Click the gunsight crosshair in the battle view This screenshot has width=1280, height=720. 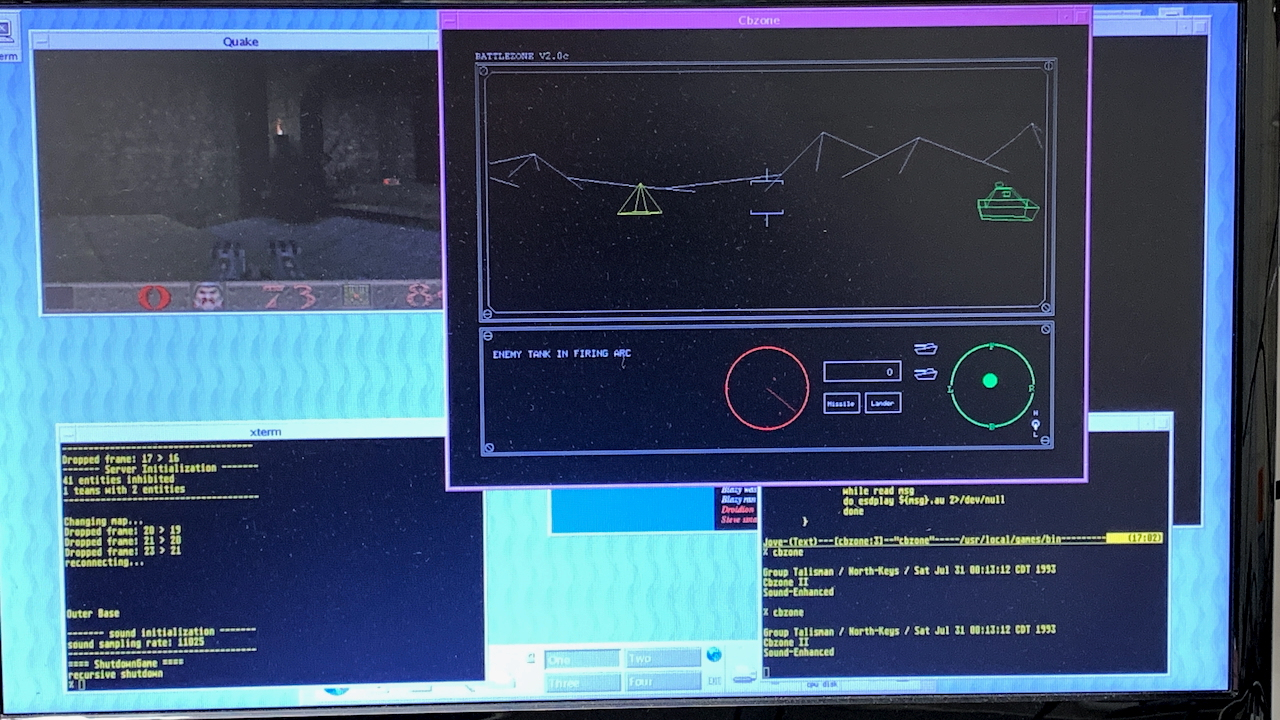pos(767,198)
